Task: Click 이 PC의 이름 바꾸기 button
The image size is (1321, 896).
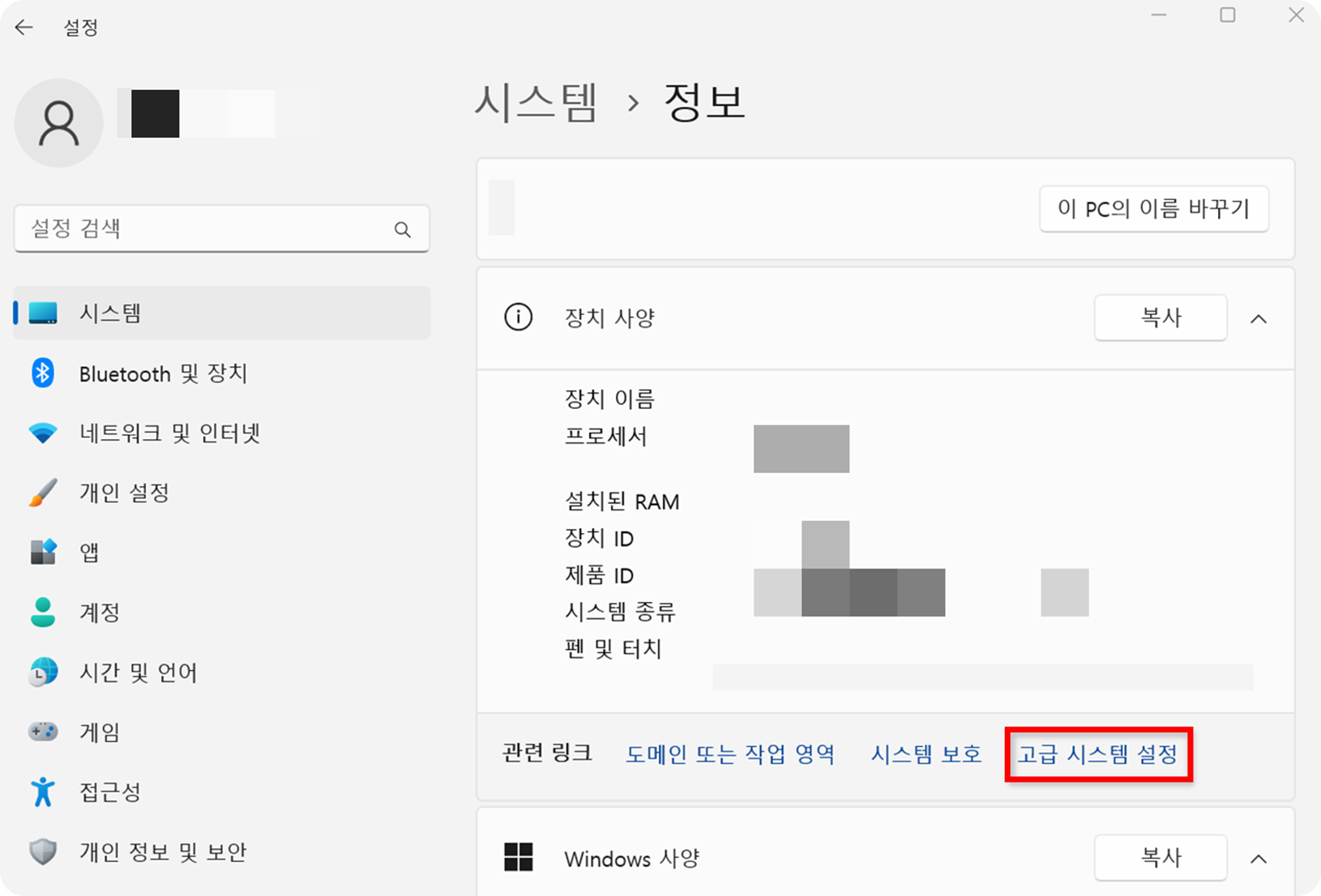Action: click(1154, 209)
